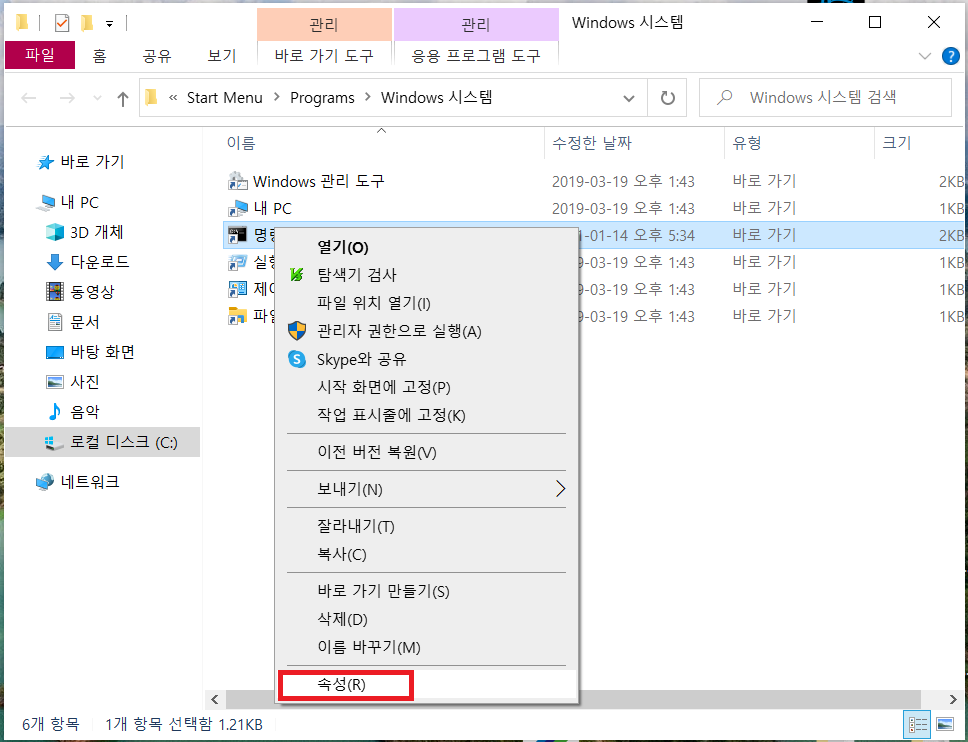Click the 다운로드 blue arrow icon
968x742 pixels.
point(55,262)
